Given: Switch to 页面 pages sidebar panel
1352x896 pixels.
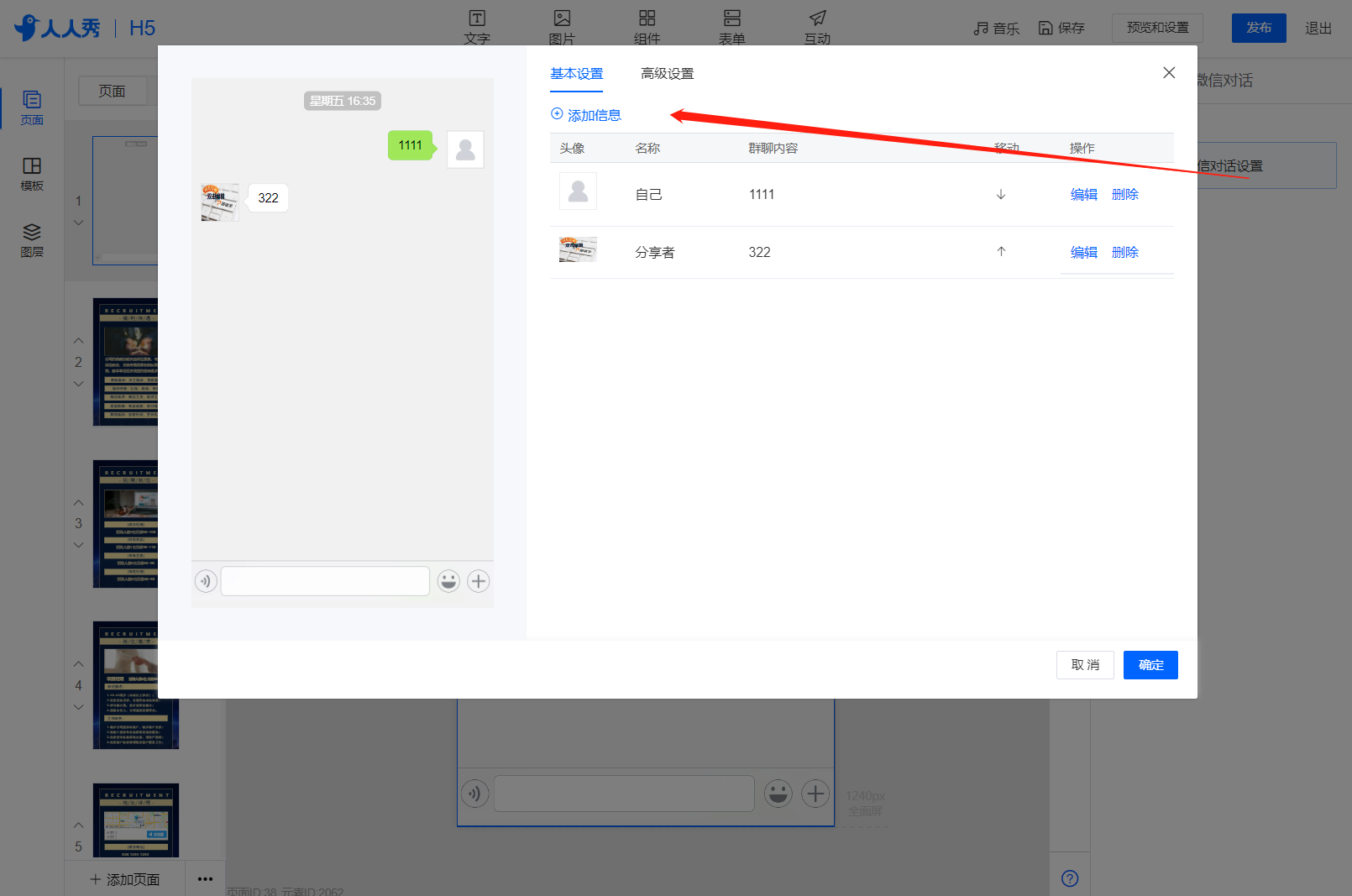Looking at the screenshot, I should (32, 108).
